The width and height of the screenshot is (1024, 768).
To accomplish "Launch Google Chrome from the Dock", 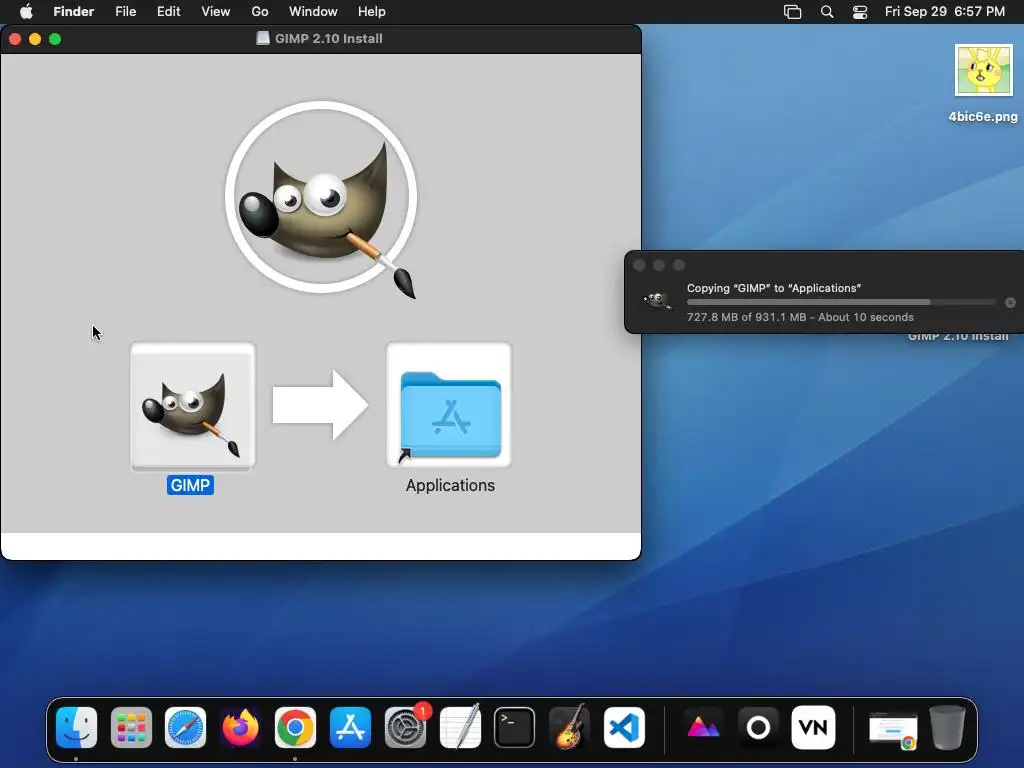I will pos(295,727).
